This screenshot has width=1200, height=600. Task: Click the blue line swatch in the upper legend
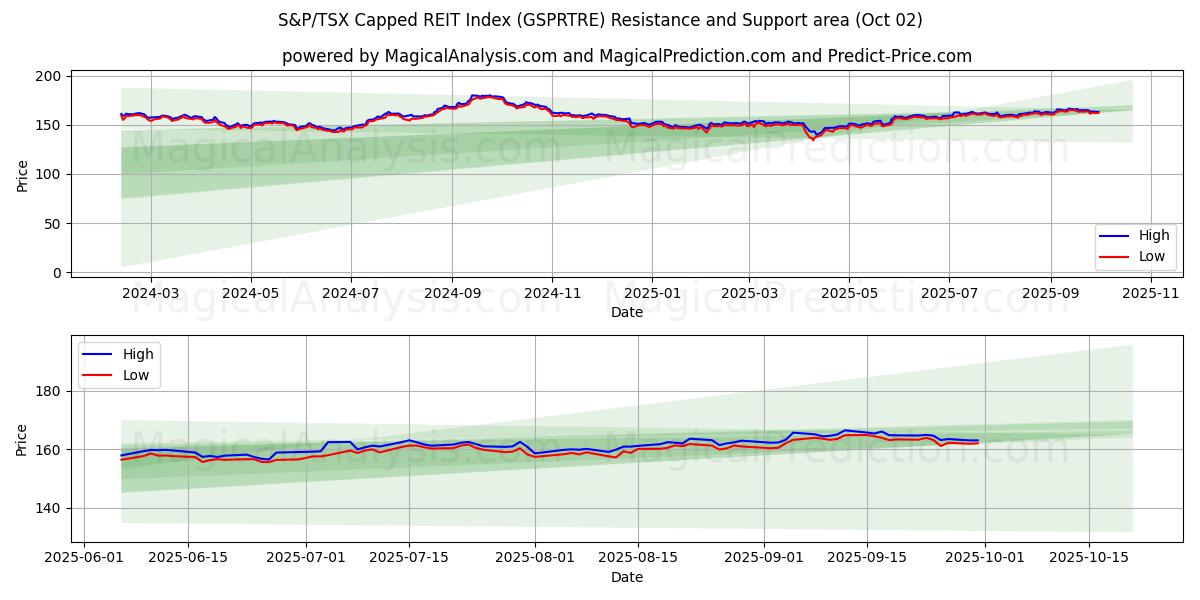[x=1114, y=236]
